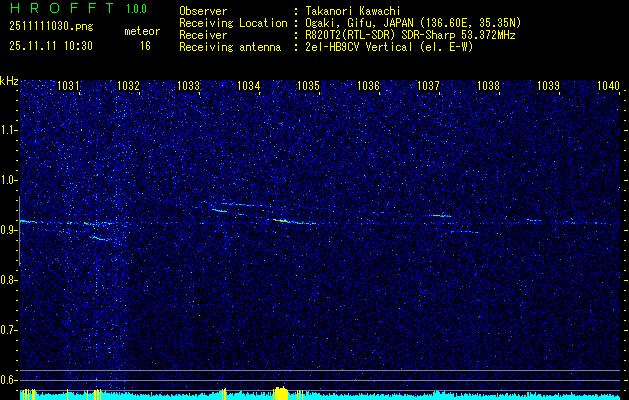Click the Ogaki, Gifu, JAPAN location text
629x400 pixels.
413,23
